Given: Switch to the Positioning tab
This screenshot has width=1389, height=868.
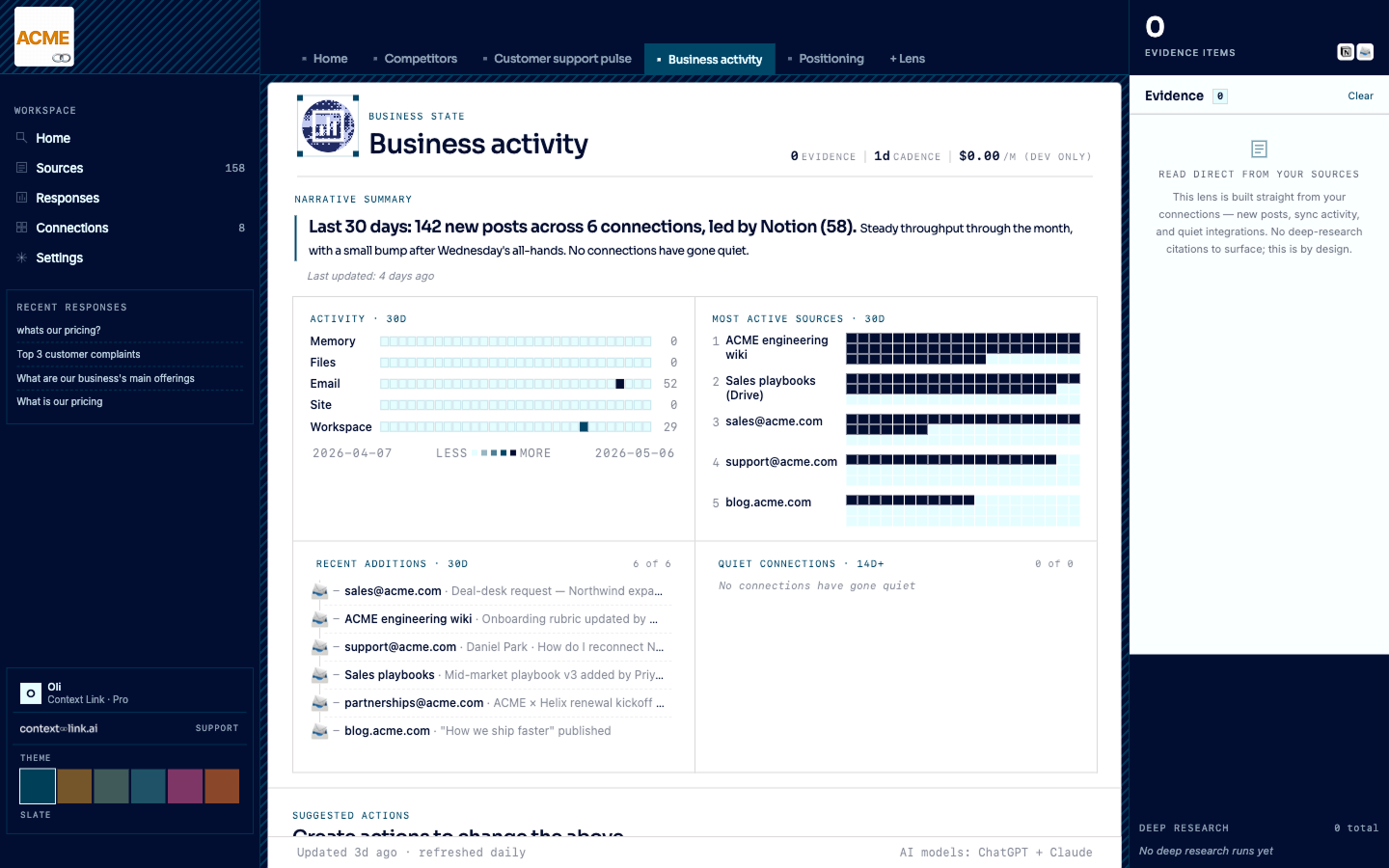Looking at the screenshot, I should click(x=827, y=59).
